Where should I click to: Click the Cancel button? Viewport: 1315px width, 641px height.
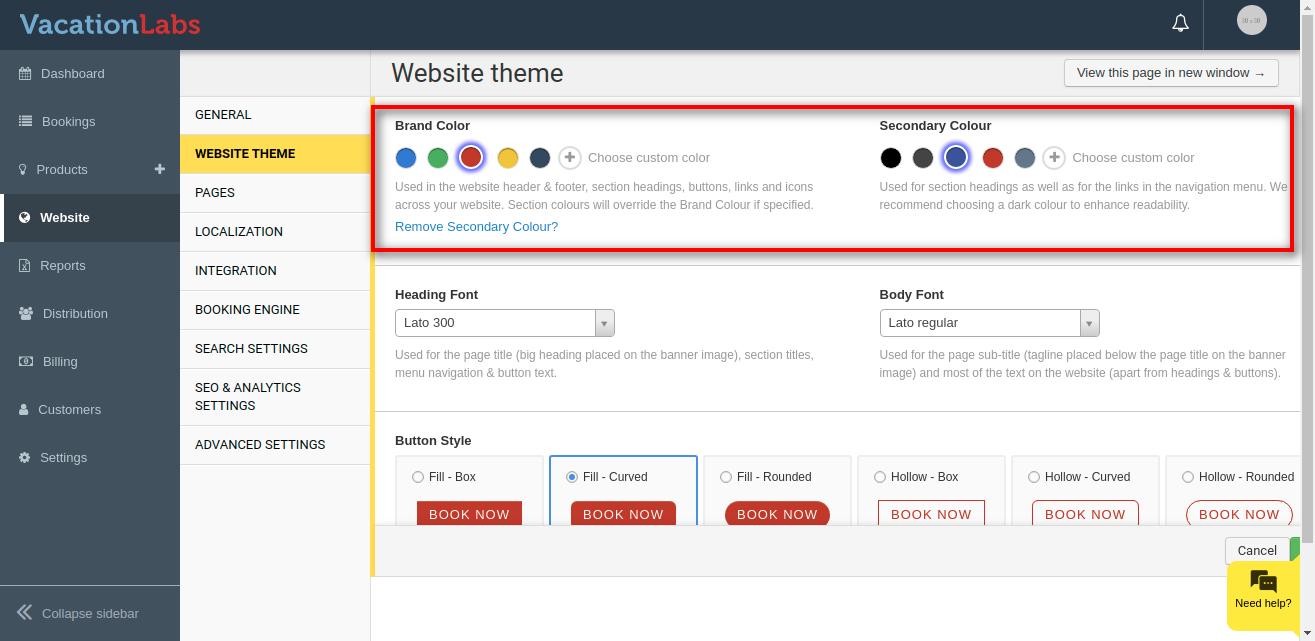1256,550
